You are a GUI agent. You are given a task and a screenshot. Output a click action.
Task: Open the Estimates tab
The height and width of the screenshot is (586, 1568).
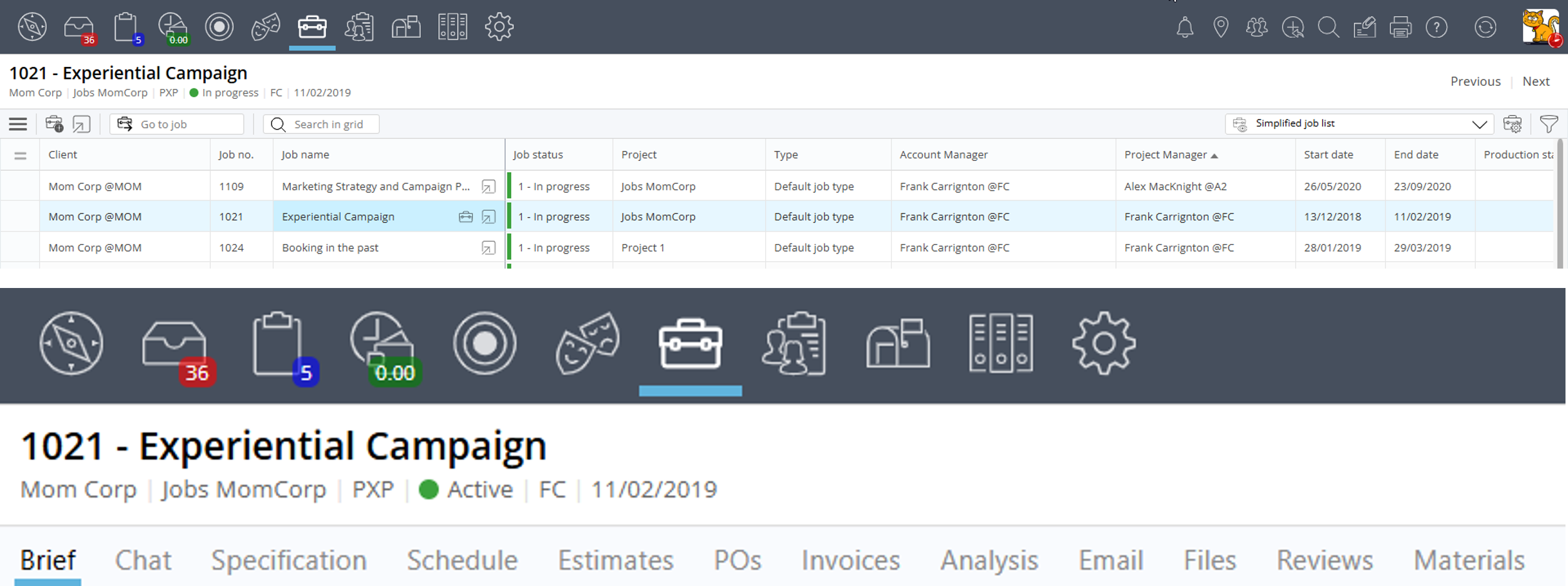tap(615, 560)
